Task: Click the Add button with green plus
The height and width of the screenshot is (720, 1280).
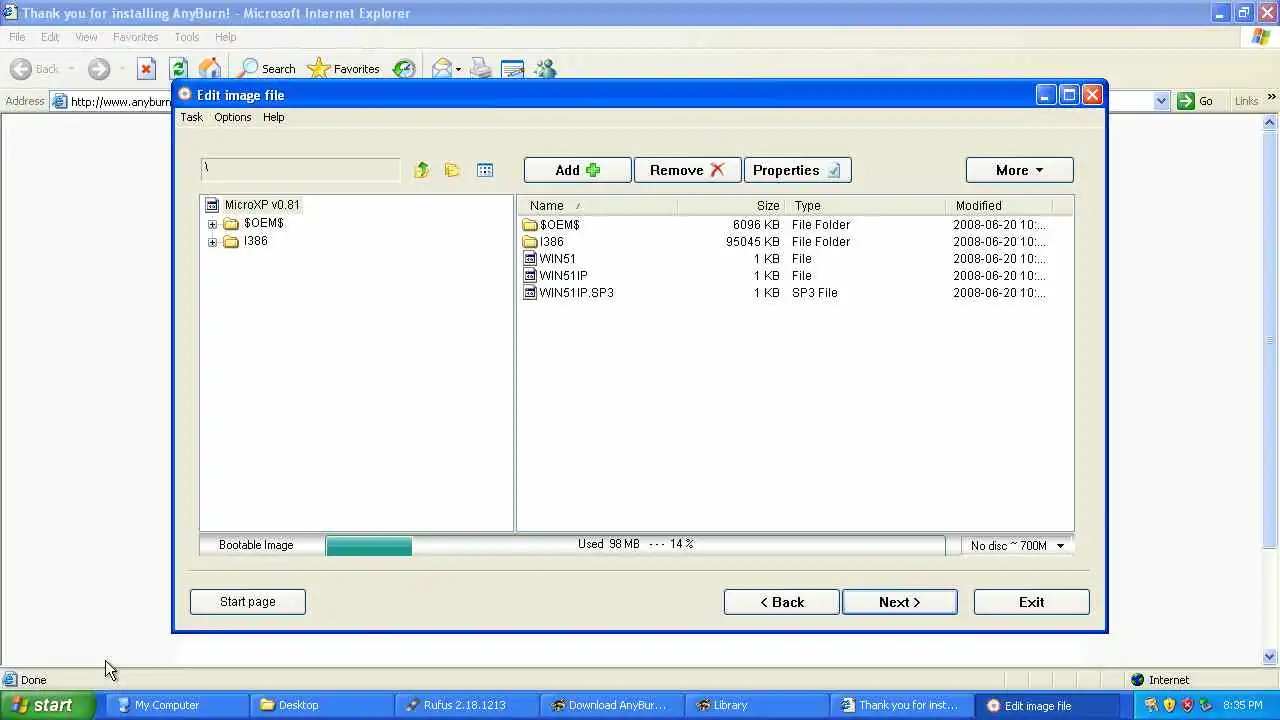Action: pyautogui.click(x=578, y=170)
